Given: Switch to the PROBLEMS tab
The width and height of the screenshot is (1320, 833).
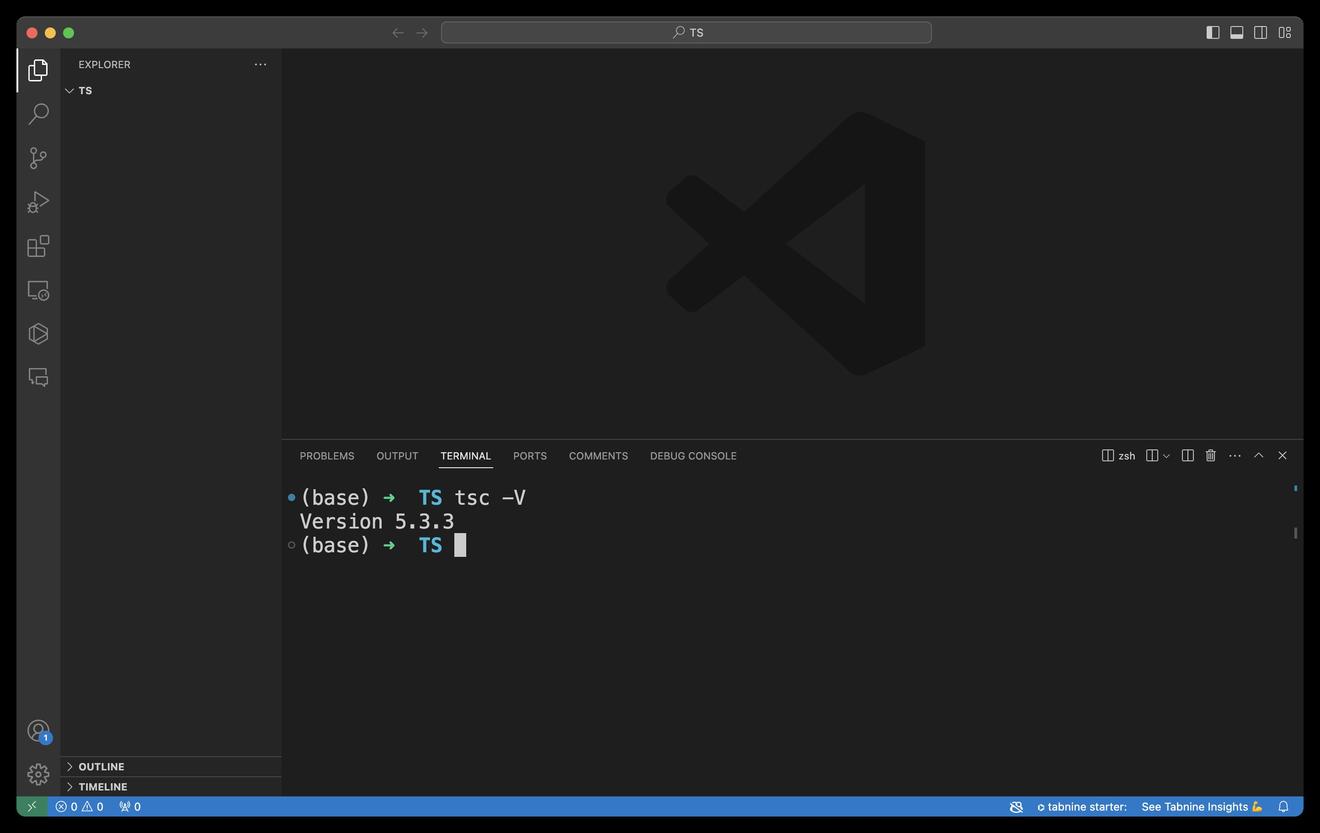Looking at the screenshot, I should pyautogui.click(x=327, y=456).
